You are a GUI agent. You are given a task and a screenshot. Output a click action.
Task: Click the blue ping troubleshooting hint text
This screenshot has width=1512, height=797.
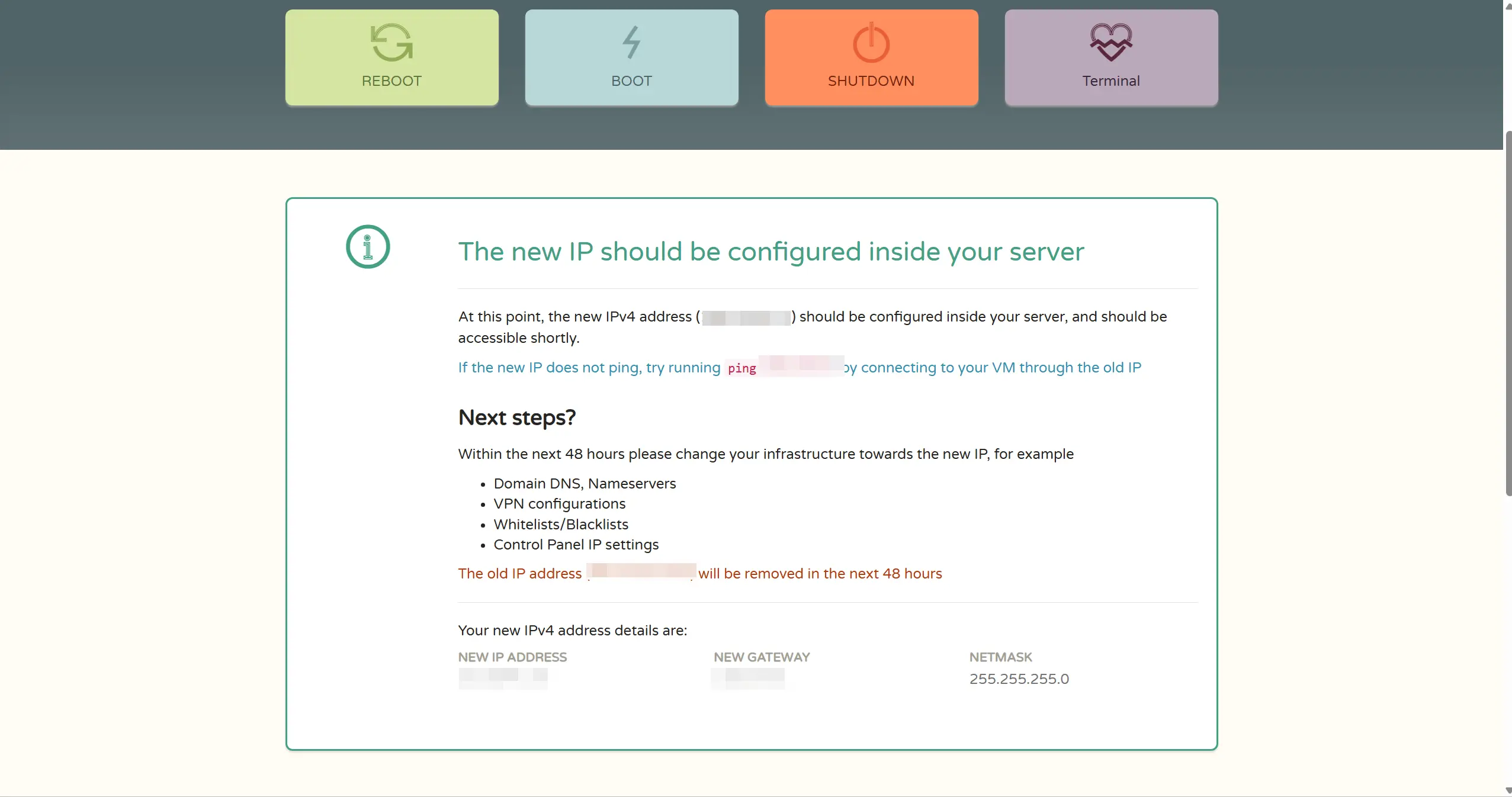[800, 368]
